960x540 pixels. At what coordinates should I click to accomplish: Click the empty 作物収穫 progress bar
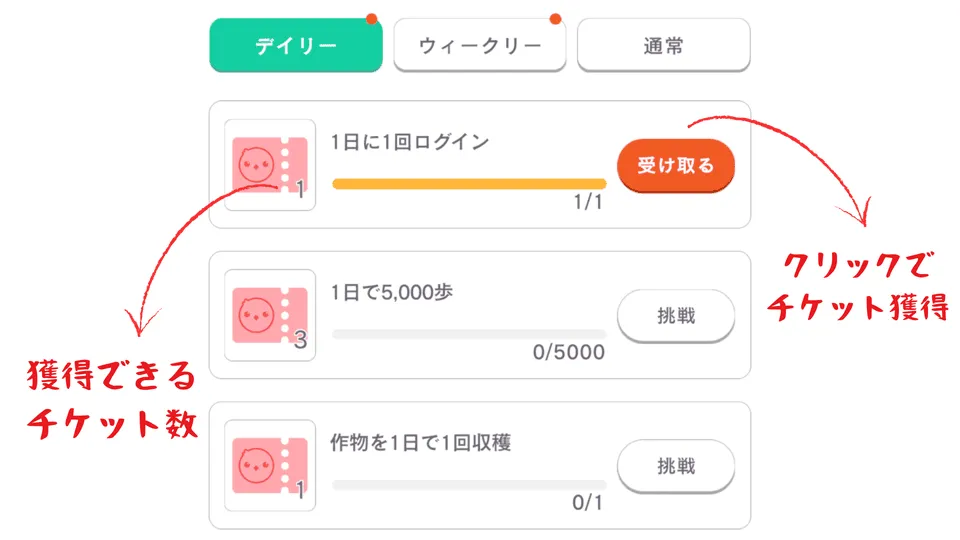click(x=468, y=484)
